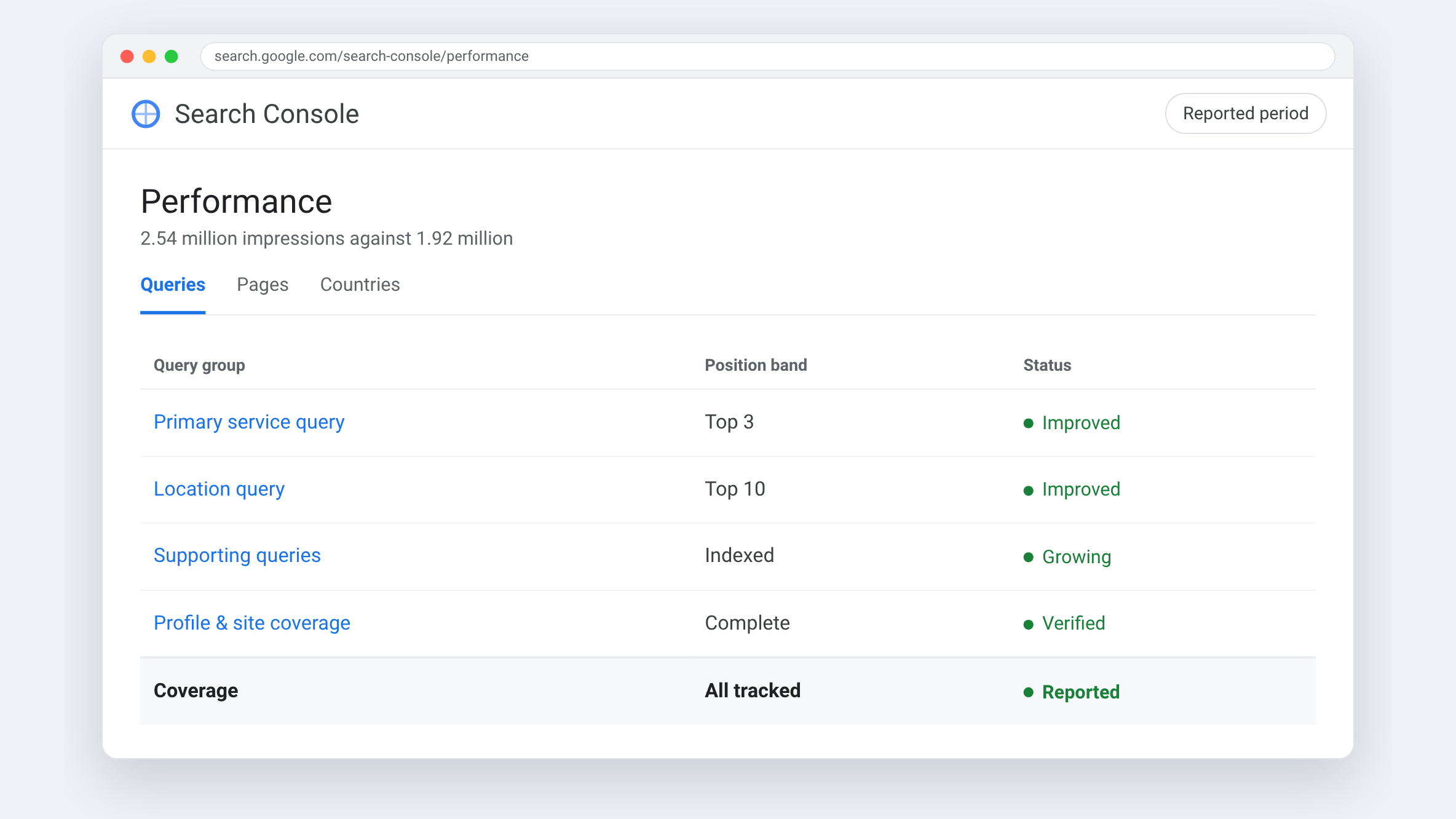Click the Growing status label
The image size is (1456, 819).
[1067, 557]
